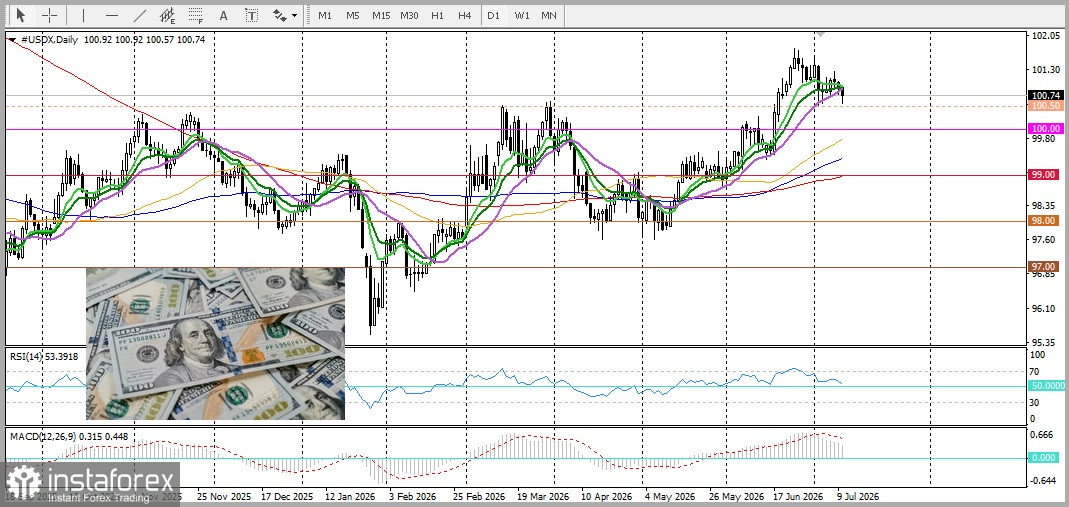This screenshot has height=507, width=1069.
Task: Click the 3 Feb 2026 date label
Action: 410,495
